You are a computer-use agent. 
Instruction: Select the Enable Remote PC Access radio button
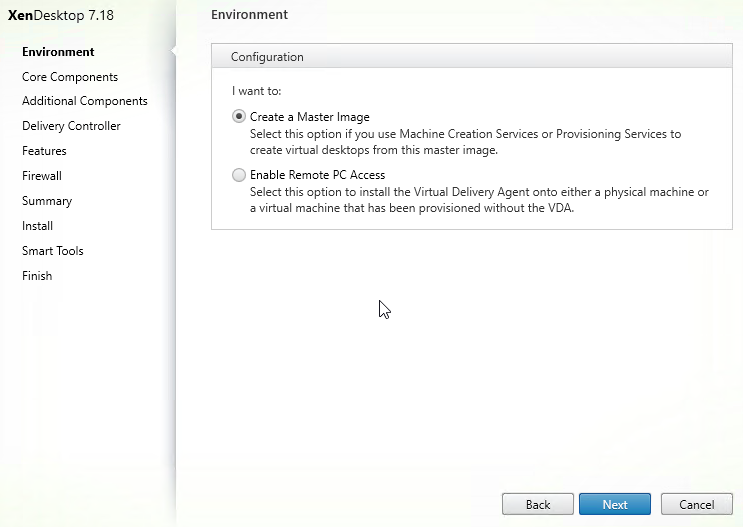[x=239, y=175]
